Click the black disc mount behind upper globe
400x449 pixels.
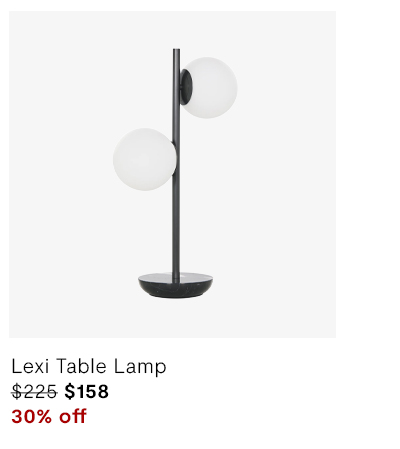[187, 87]
